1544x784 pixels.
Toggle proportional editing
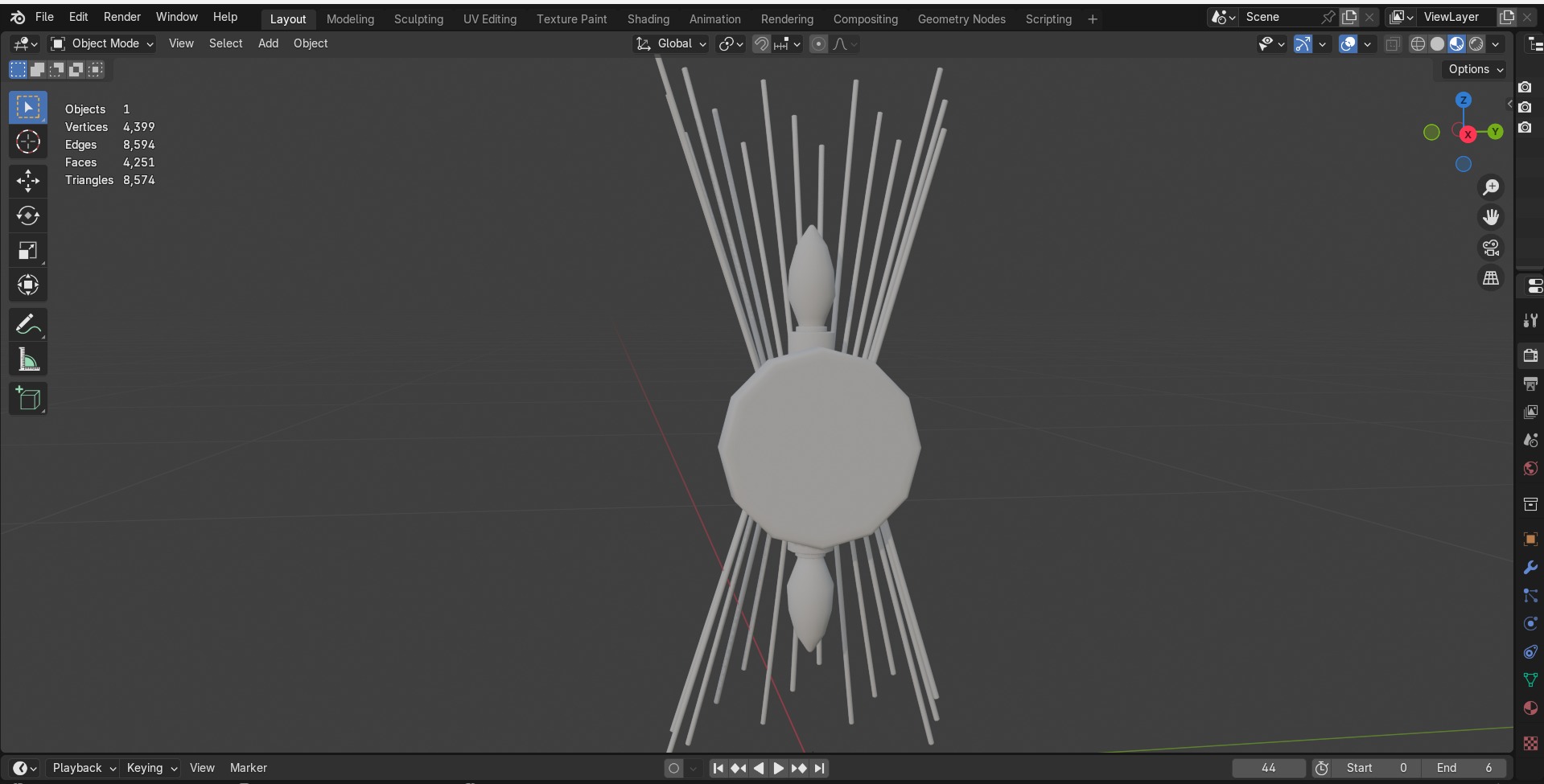click(x=818, y=44)
